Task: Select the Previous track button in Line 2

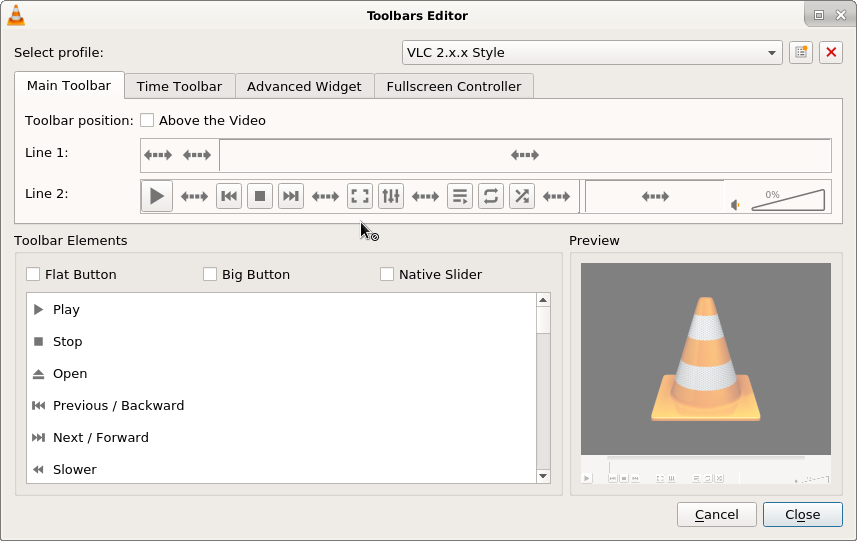Action: [x=229, y=196]
